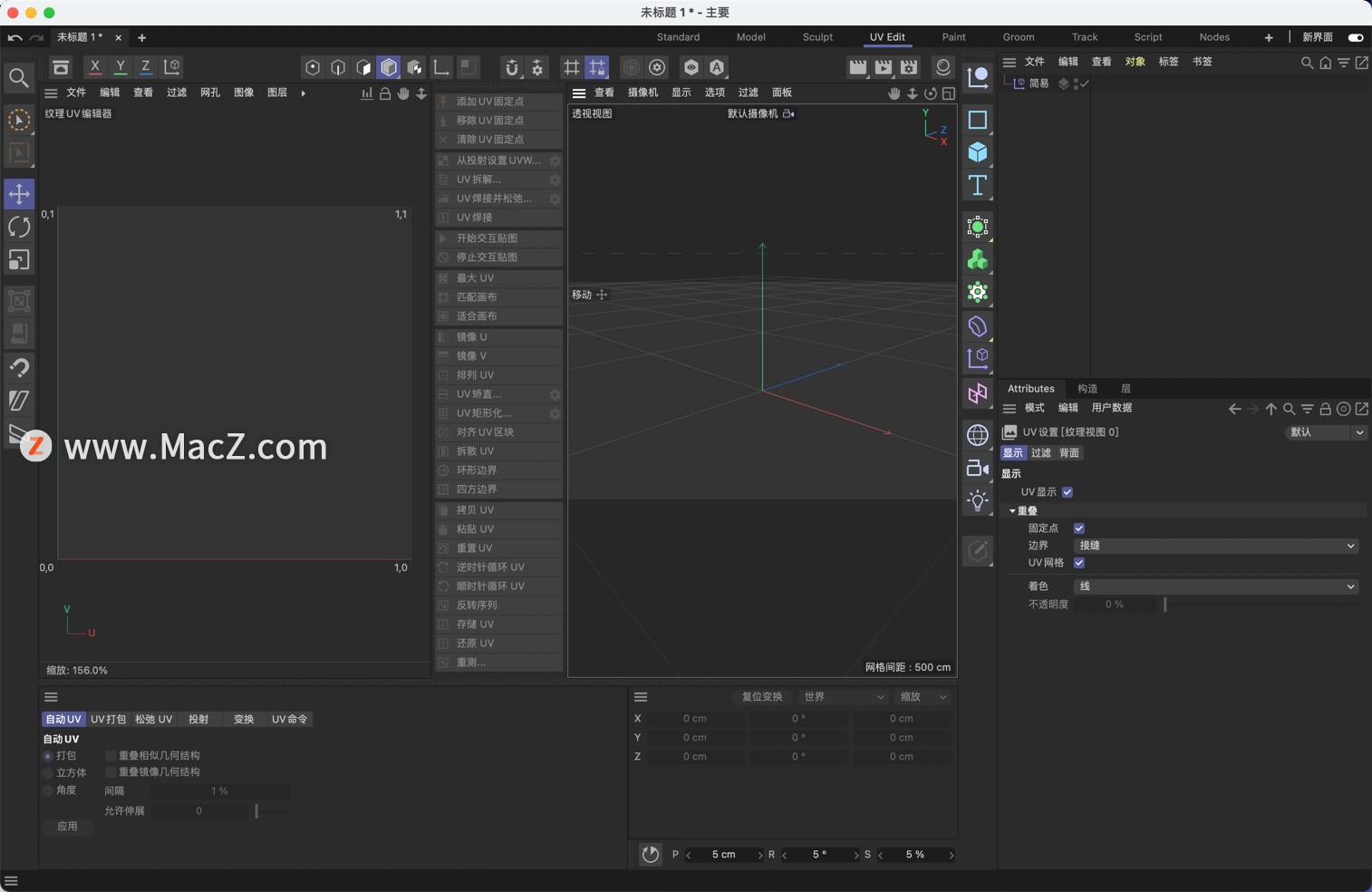Click the undo arrow icon

[x=14, y=37]
